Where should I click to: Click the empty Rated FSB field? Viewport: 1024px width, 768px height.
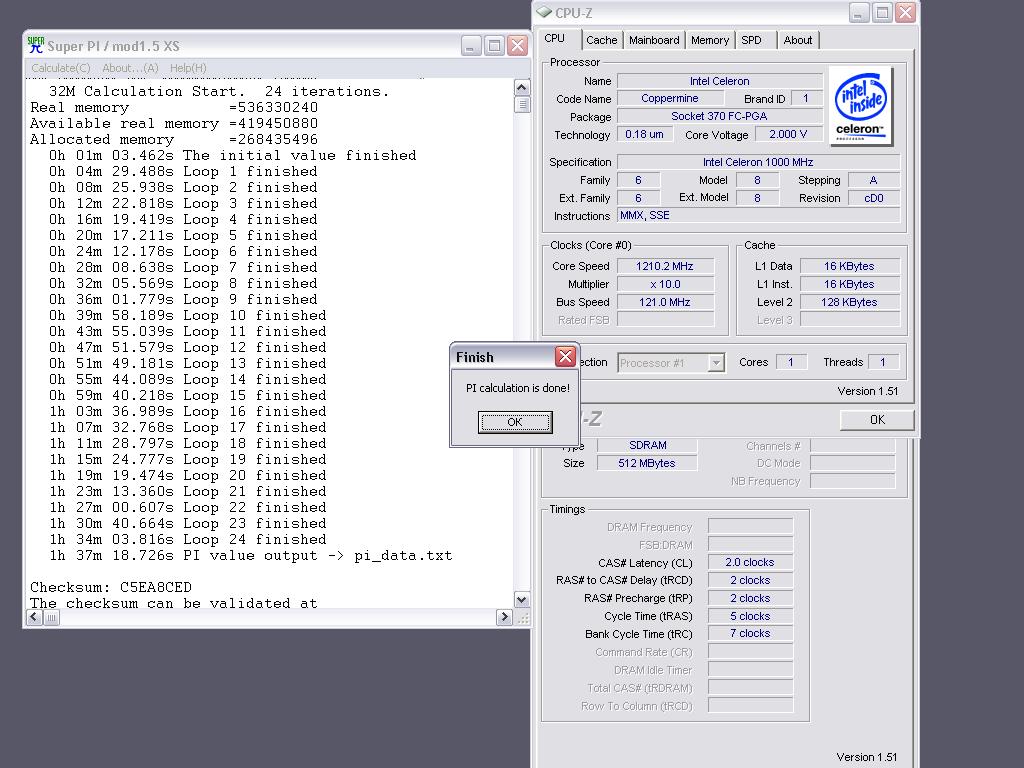(665, 320)
